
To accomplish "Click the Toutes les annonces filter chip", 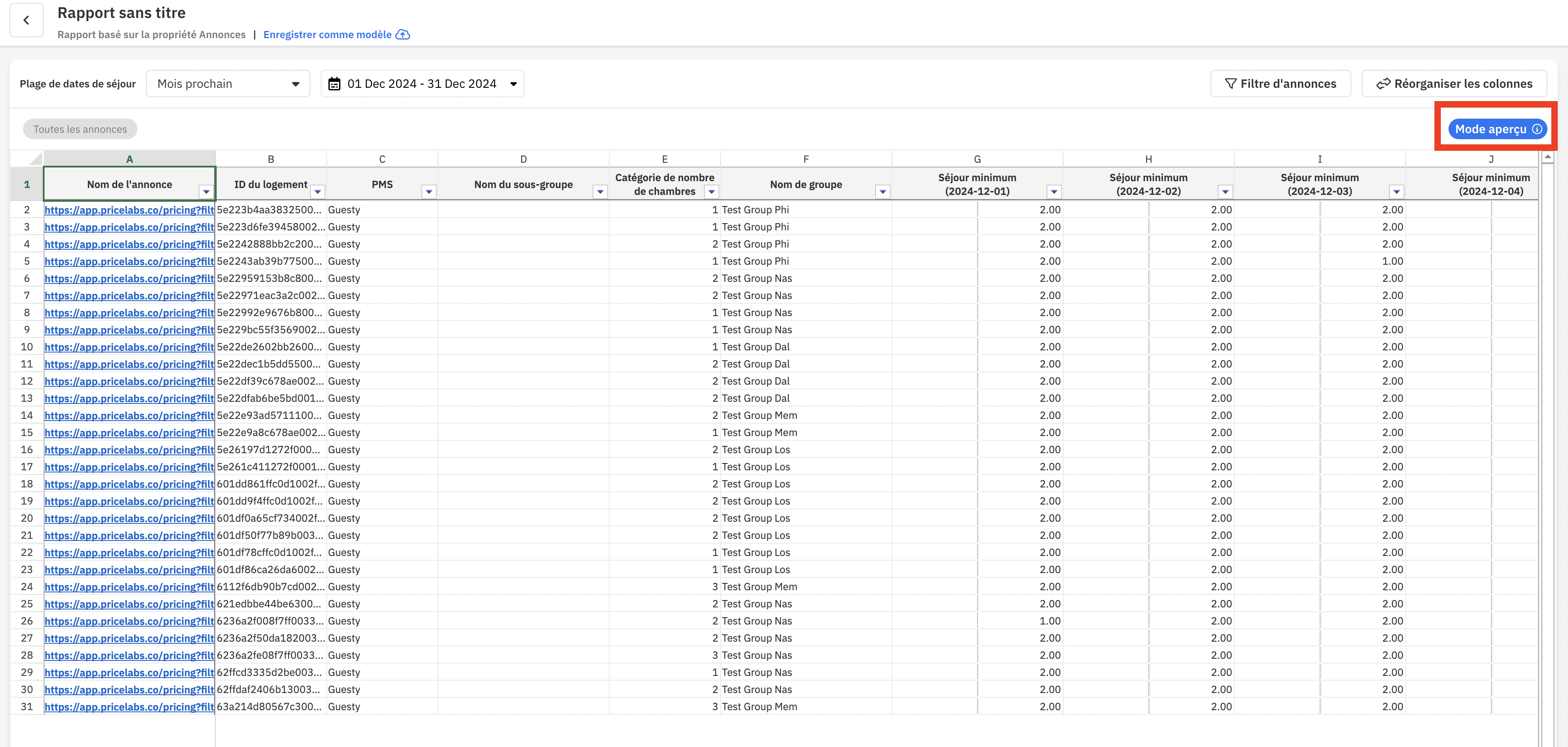I will point(80,129).
